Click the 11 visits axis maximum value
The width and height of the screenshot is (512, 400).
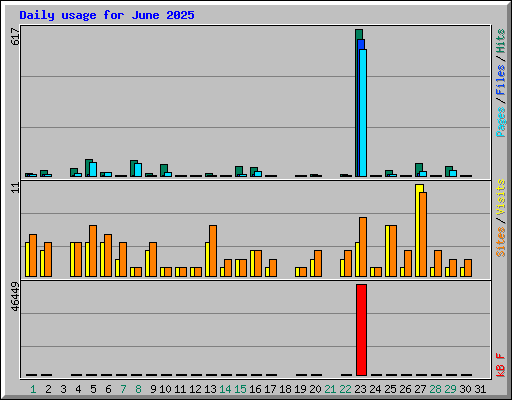tap(15, 188)
